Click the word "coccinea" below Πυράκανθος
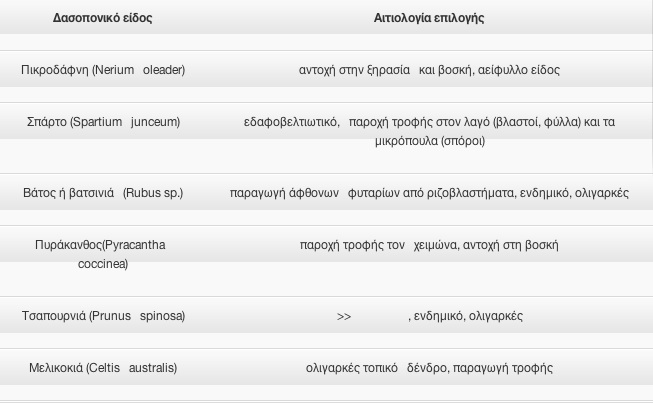The height and width of the screenshot is (403, 653). (x=103, y=264)
